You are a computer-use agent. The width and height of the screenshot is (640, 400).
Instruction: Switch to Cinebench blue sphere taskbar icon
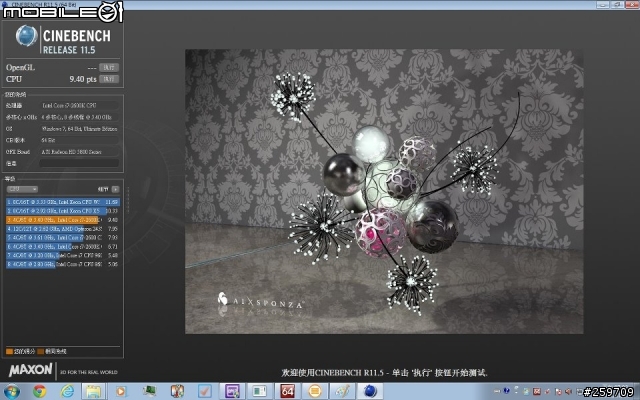click(x=370, y=391)
